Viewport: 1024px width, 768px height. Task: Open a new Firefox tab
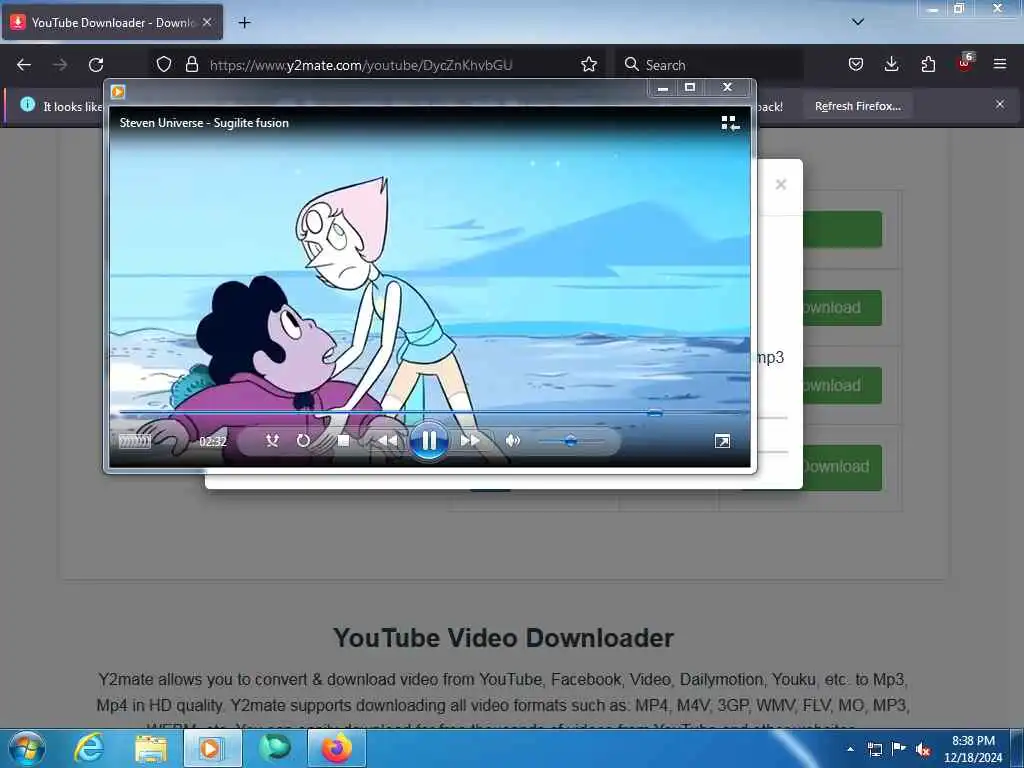tap(244, 23)
